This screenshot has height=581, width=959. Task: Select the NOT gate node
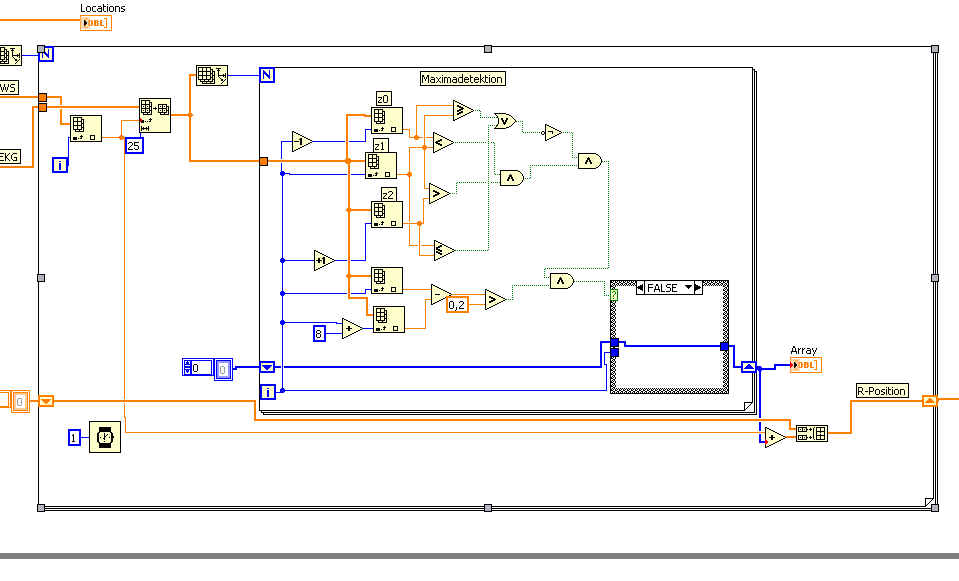(x=552, y=132)
